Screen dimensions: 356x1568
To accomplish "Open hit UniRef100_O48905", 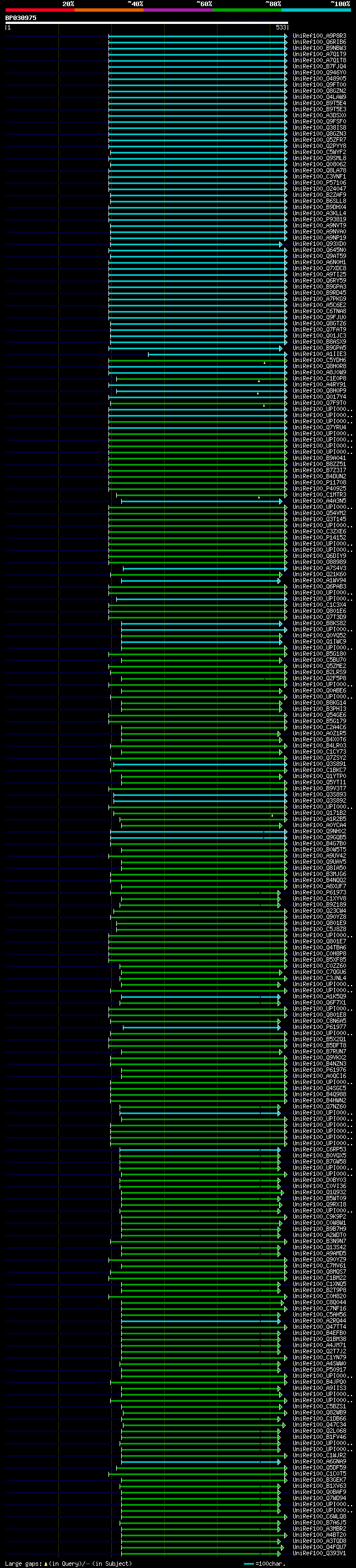I will pyautogui.click(x=319, y=78).
